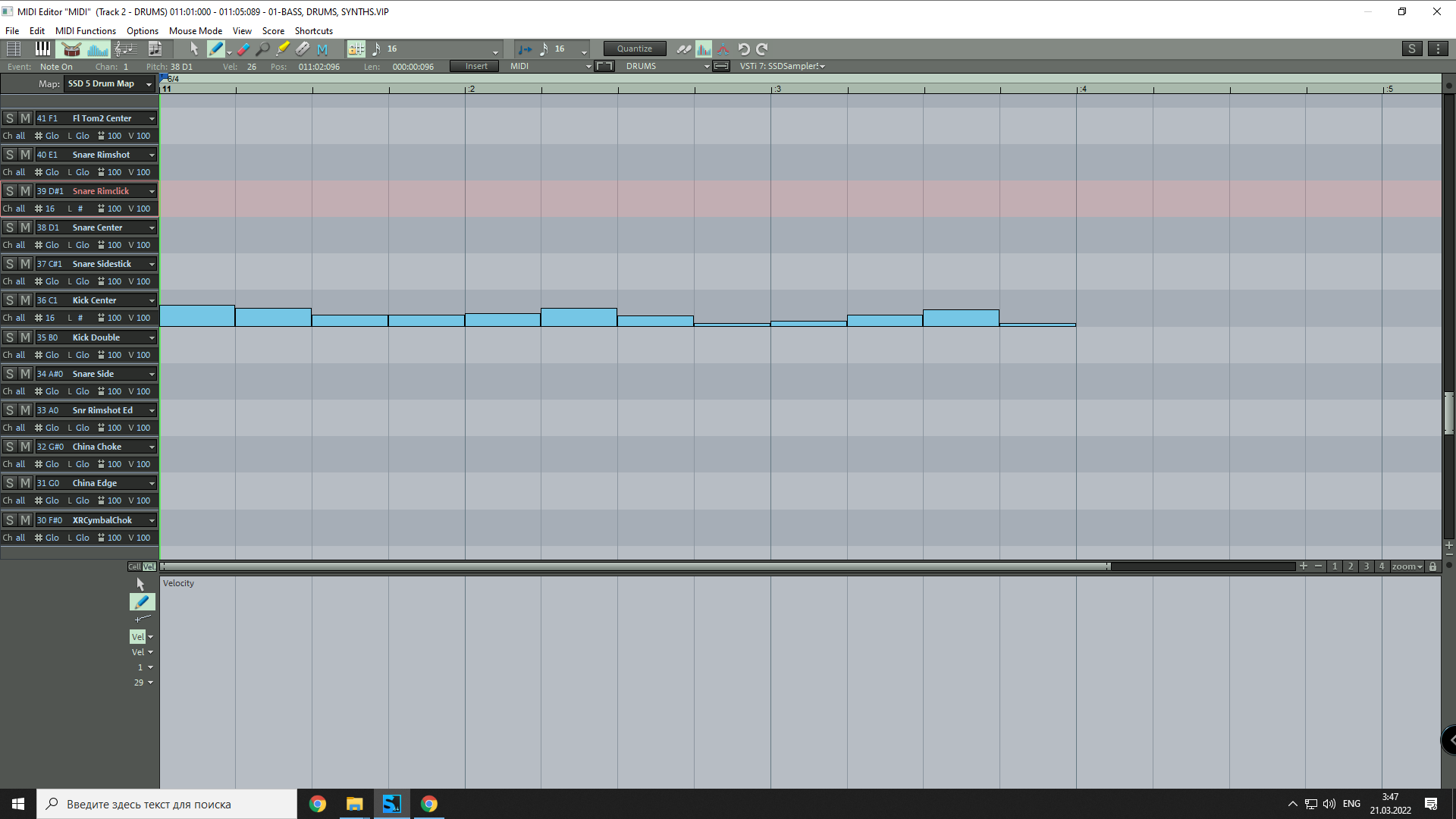Toggle the velocity/controller editor view icon

[98, 49]
